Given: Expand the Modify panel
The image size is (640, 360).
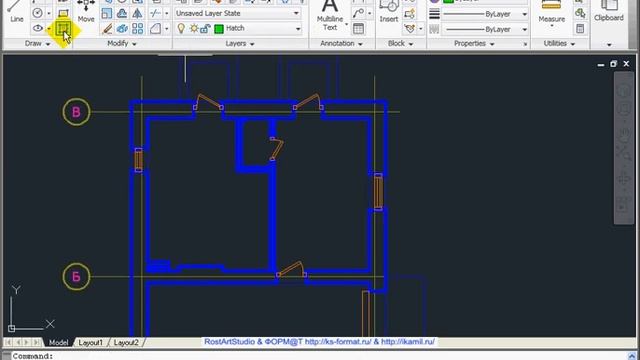Looking at the screenshot, I should [122, 43].
